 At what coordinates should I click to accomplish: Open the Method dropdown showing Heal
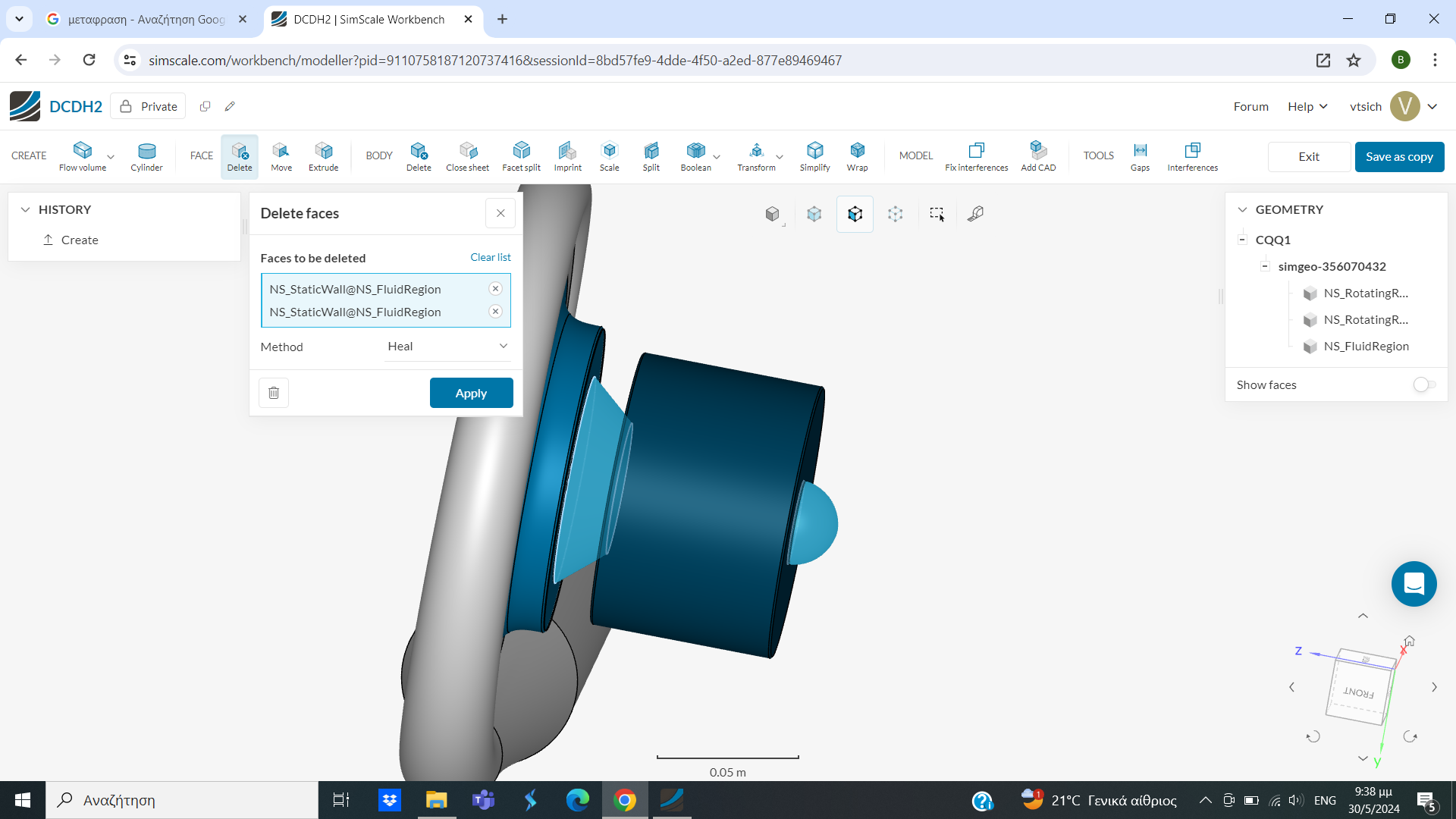click(447, 346)
